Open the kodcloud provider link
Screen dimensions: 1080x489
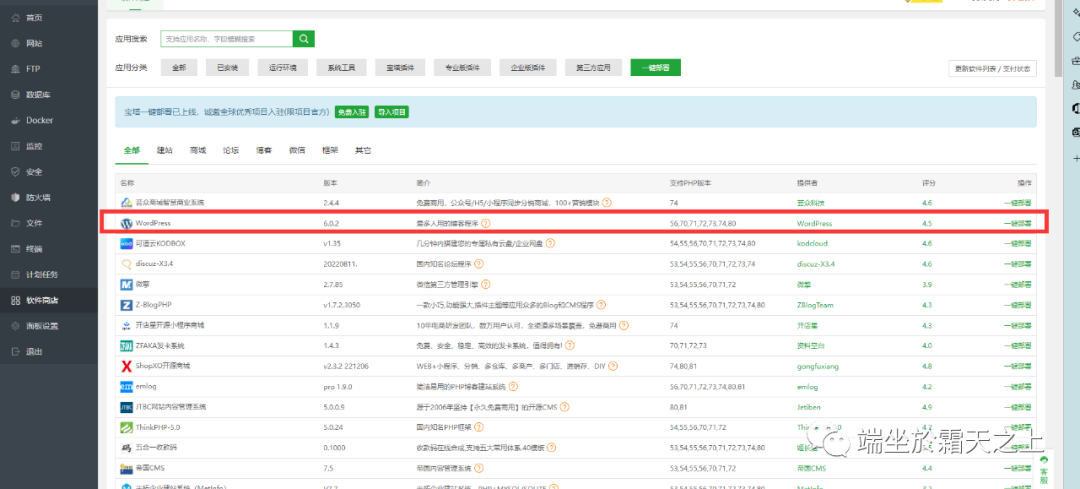[x=811, y=244]
